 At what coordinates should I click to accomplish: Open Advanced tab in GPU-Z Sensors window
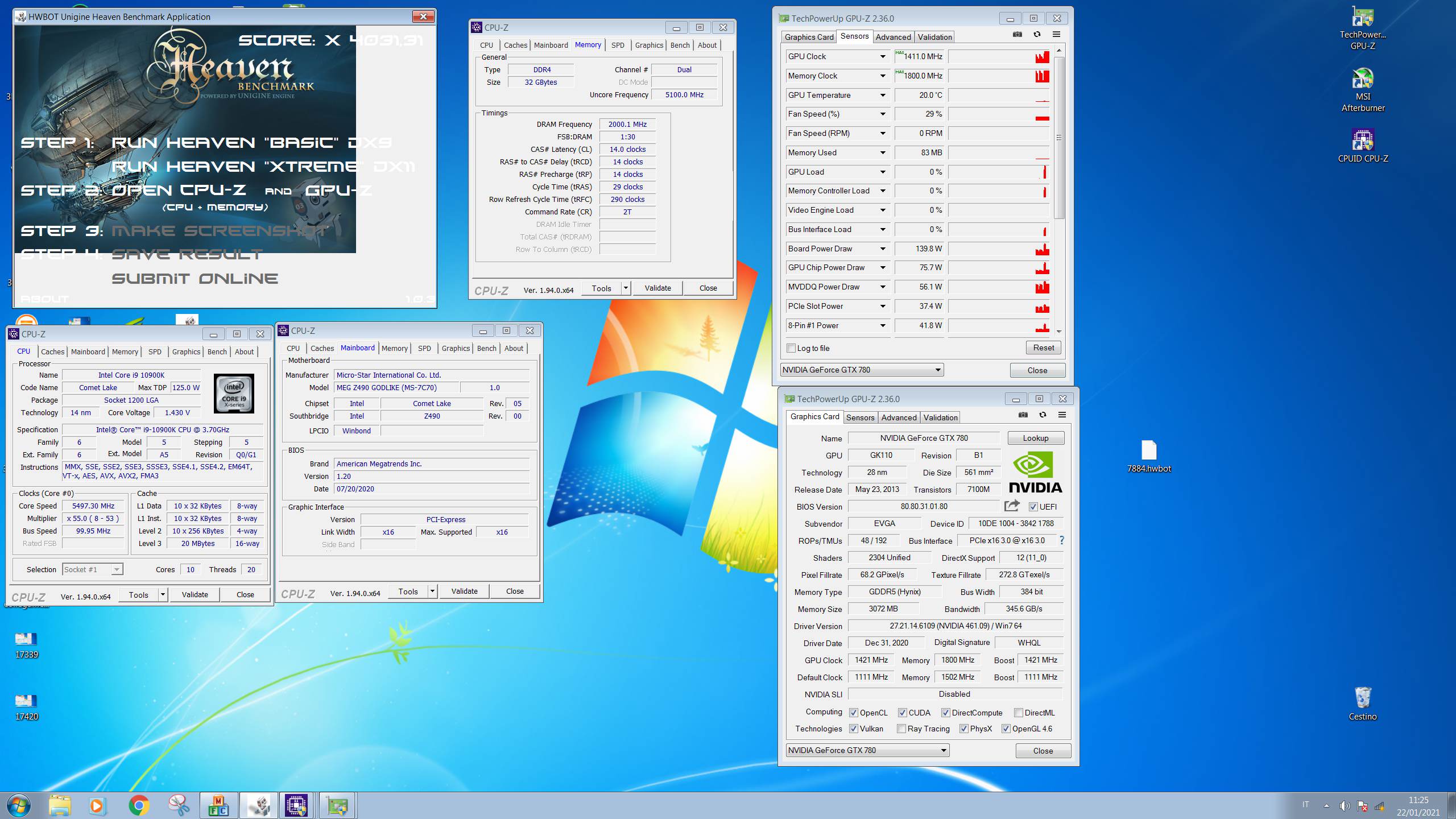(893, 37)
